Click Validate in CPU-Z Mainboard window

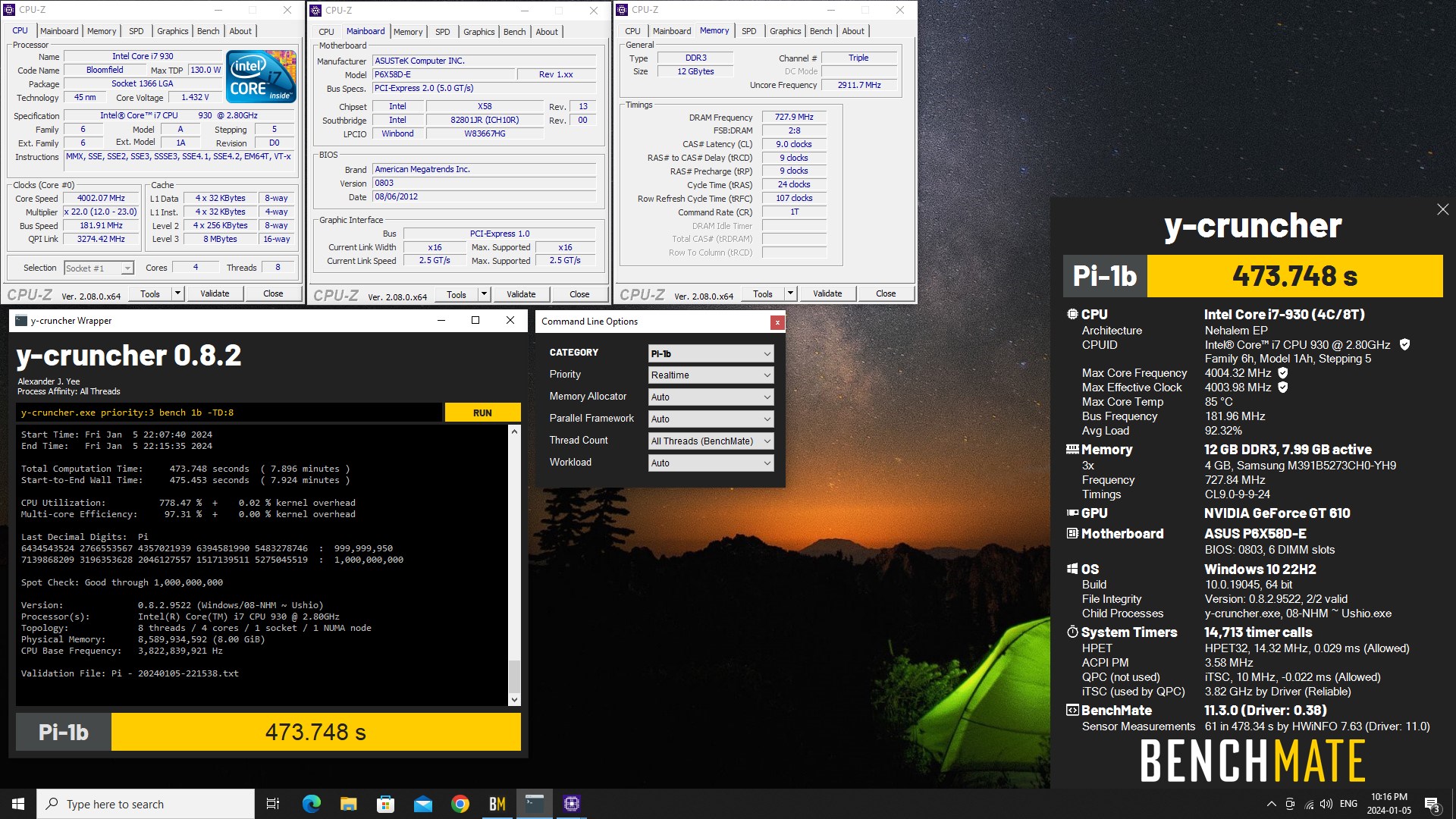tap(521, 294)
